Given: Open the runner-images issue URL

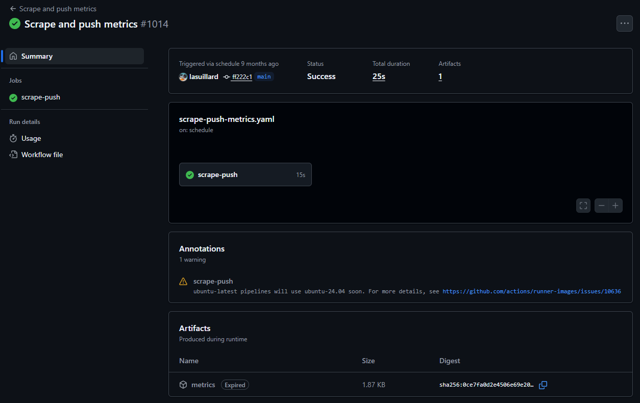Looking at the screenshot, I should (x=531, y=292).
